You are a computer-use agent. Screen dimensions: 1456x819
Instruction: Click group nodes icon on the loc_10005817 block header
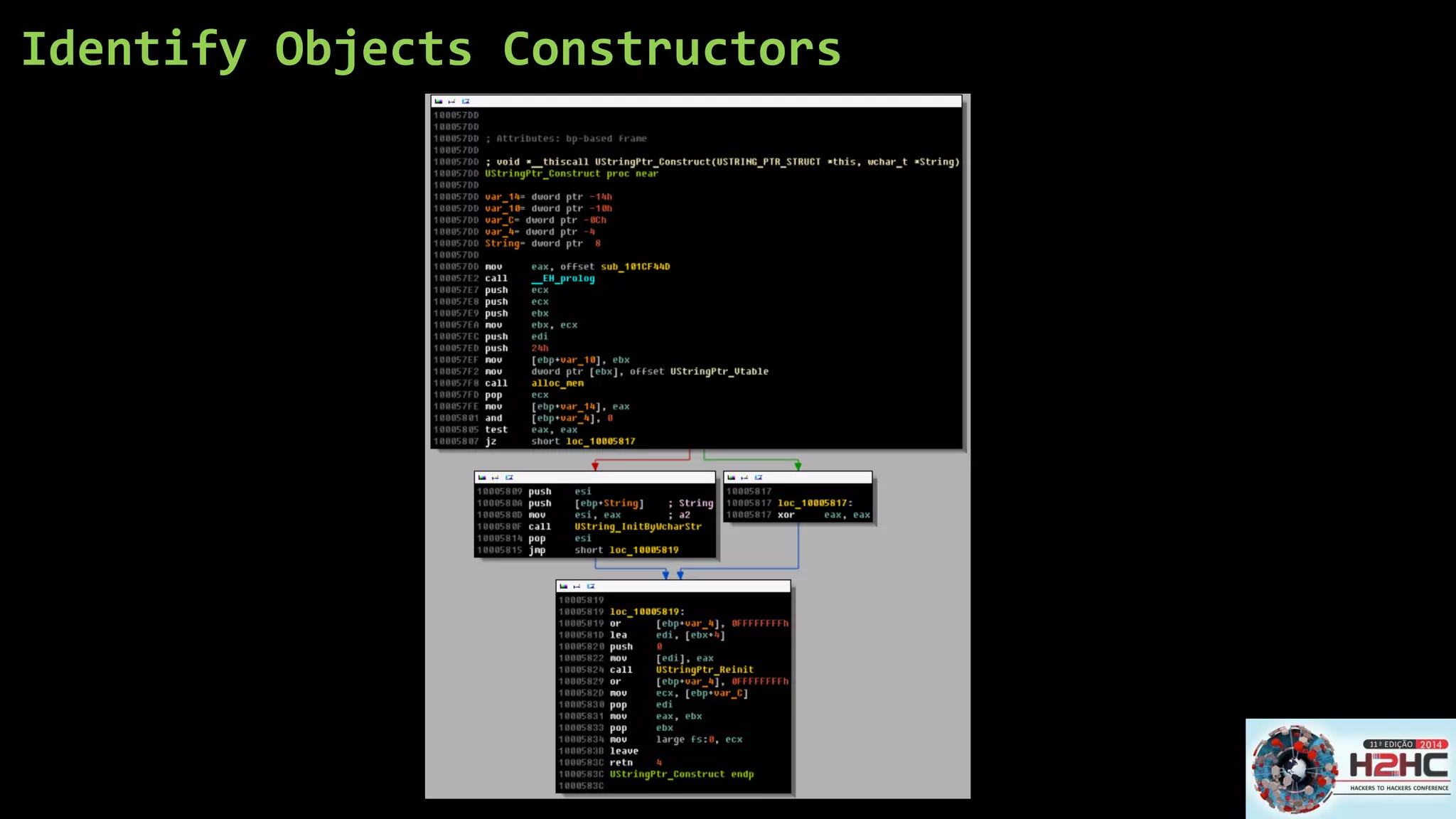[x=759, y=478]
